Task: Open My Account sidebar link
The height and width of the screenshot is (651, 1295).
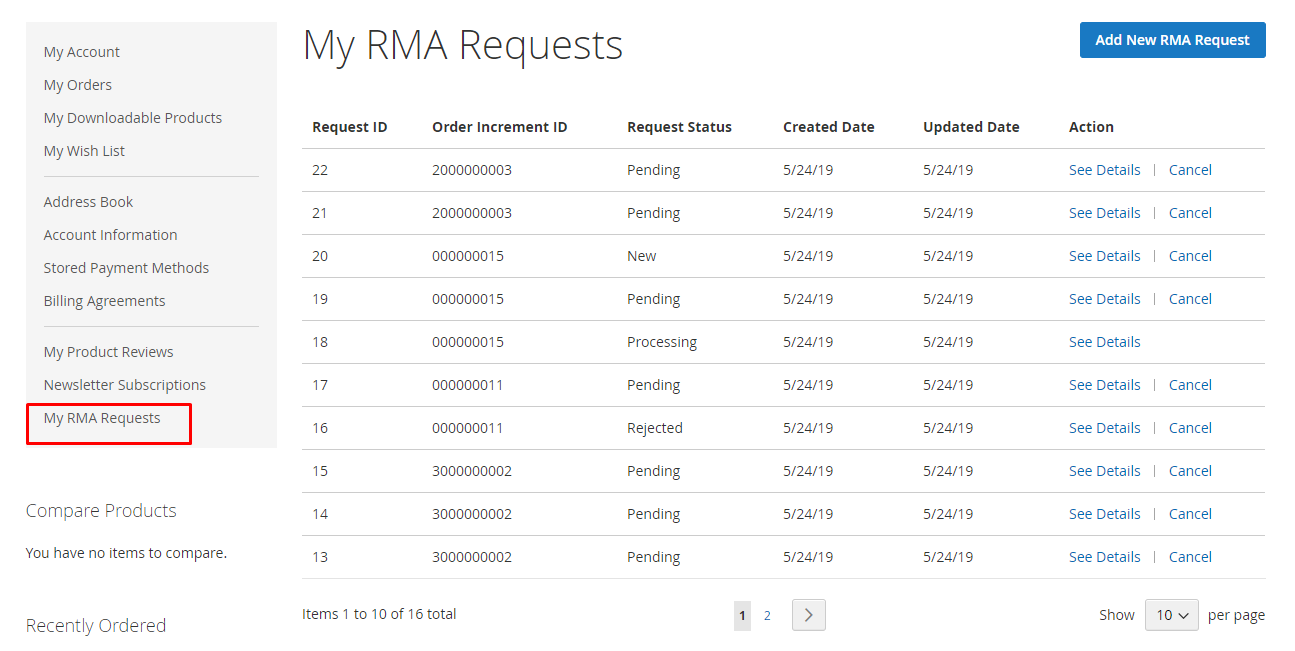Action: click(x=82, y=52)
